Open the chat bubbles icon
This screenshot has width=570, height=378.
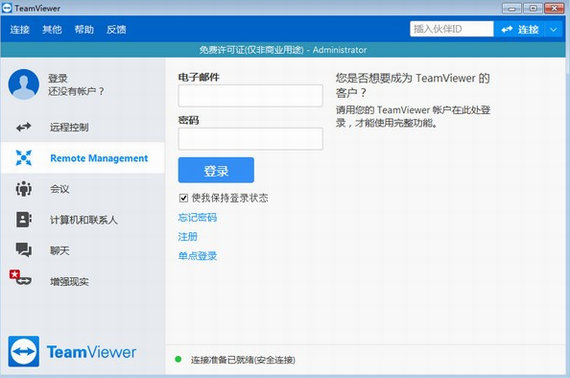click(24, 250)
